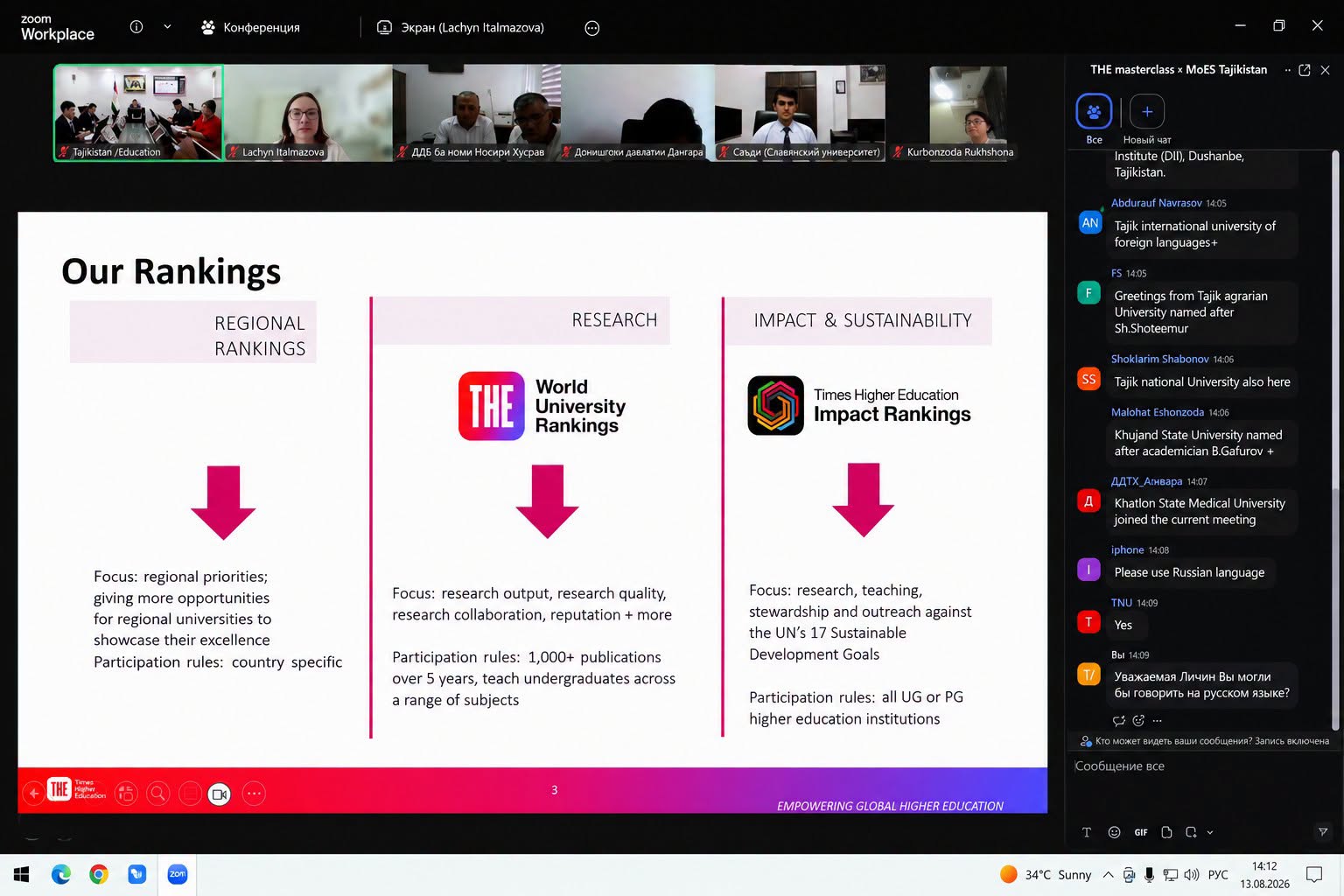
Task: Expand the chevron beside the meeting info icon
Action: (167, 27)
